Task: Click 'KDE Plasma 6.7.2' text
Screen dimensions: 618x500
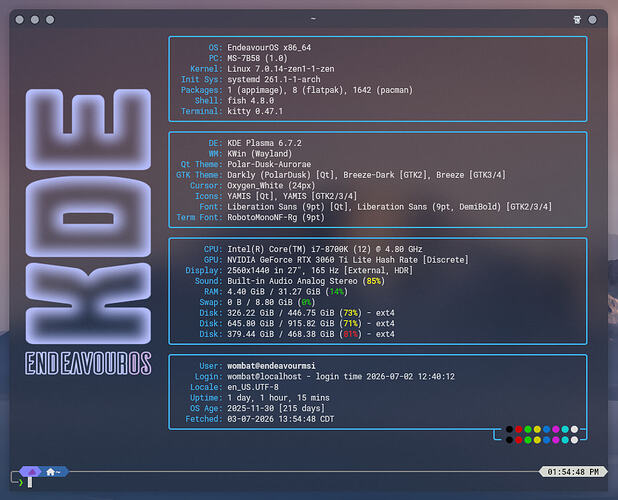Action: click(264, 143)
